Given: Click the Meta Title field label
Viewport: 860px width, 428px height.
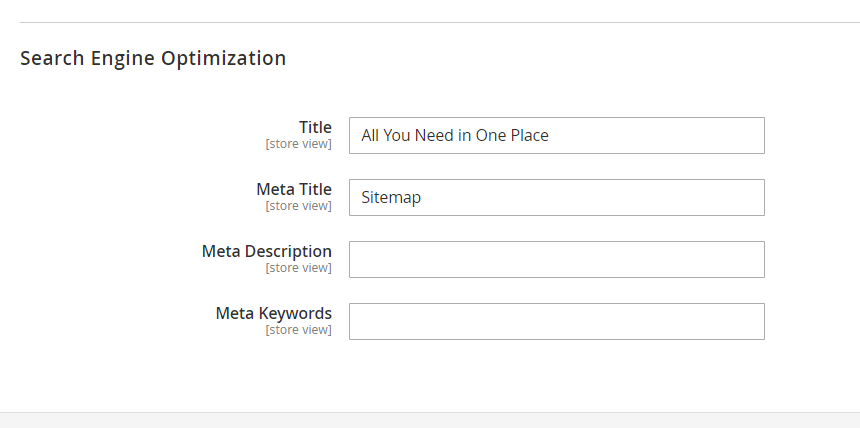Looking at the screenshot, I should point(294,189).
